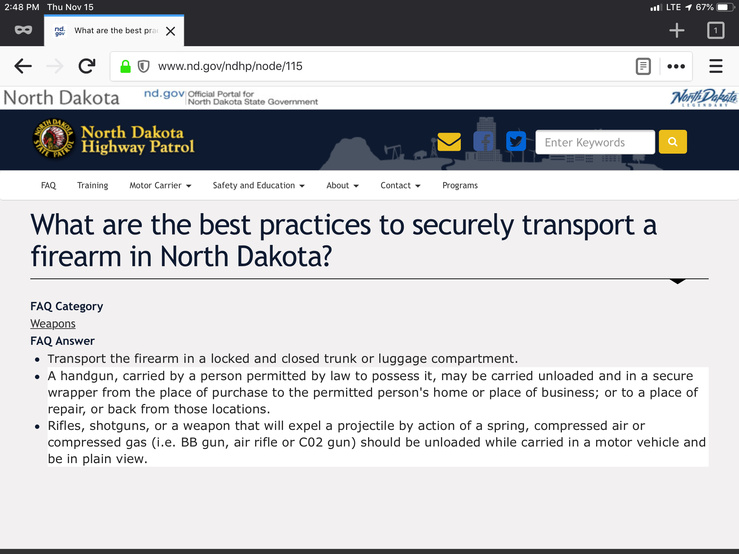Click the yellow search button
This screenshot has width=739, height=554.
673,142
